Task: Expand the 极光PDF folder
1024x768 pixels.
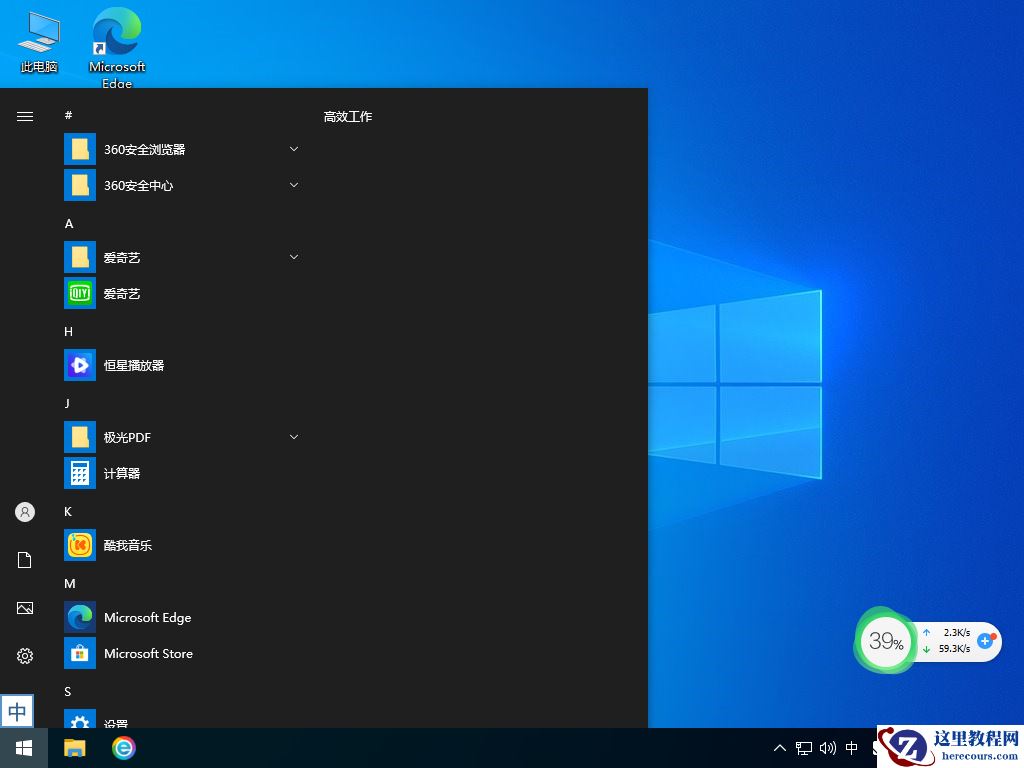Action: pyautogui.click(x=293, y=437)
